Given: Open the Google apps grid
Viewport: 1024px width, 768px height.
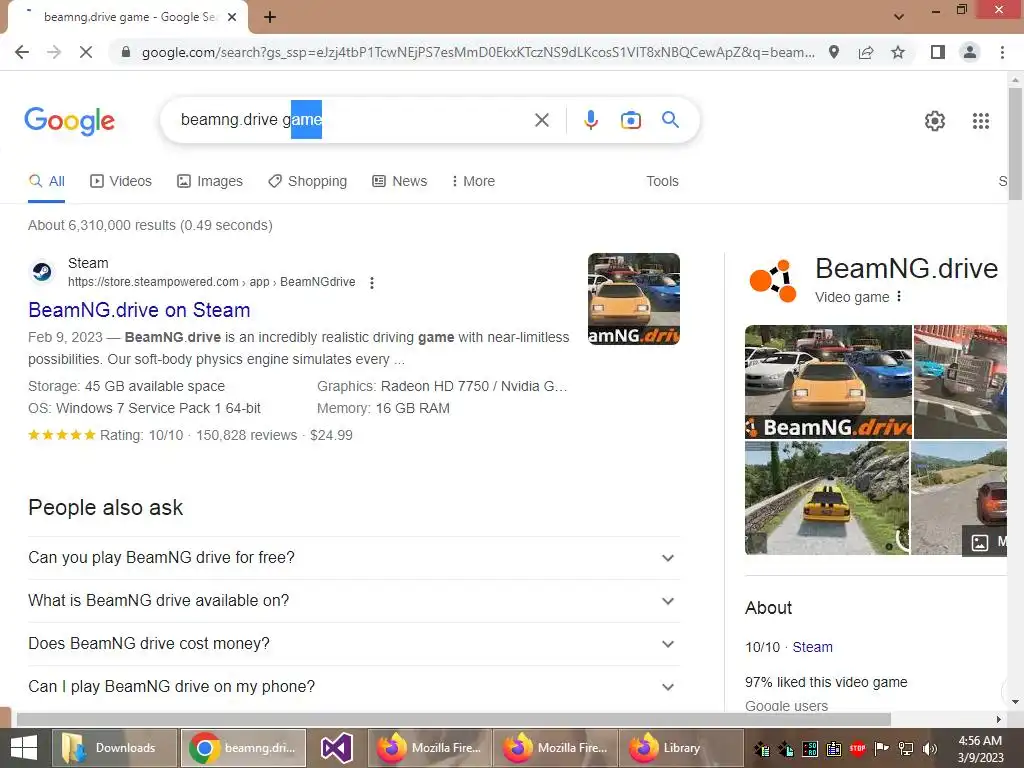Looking at the screenshot, I should click(981, 121).
